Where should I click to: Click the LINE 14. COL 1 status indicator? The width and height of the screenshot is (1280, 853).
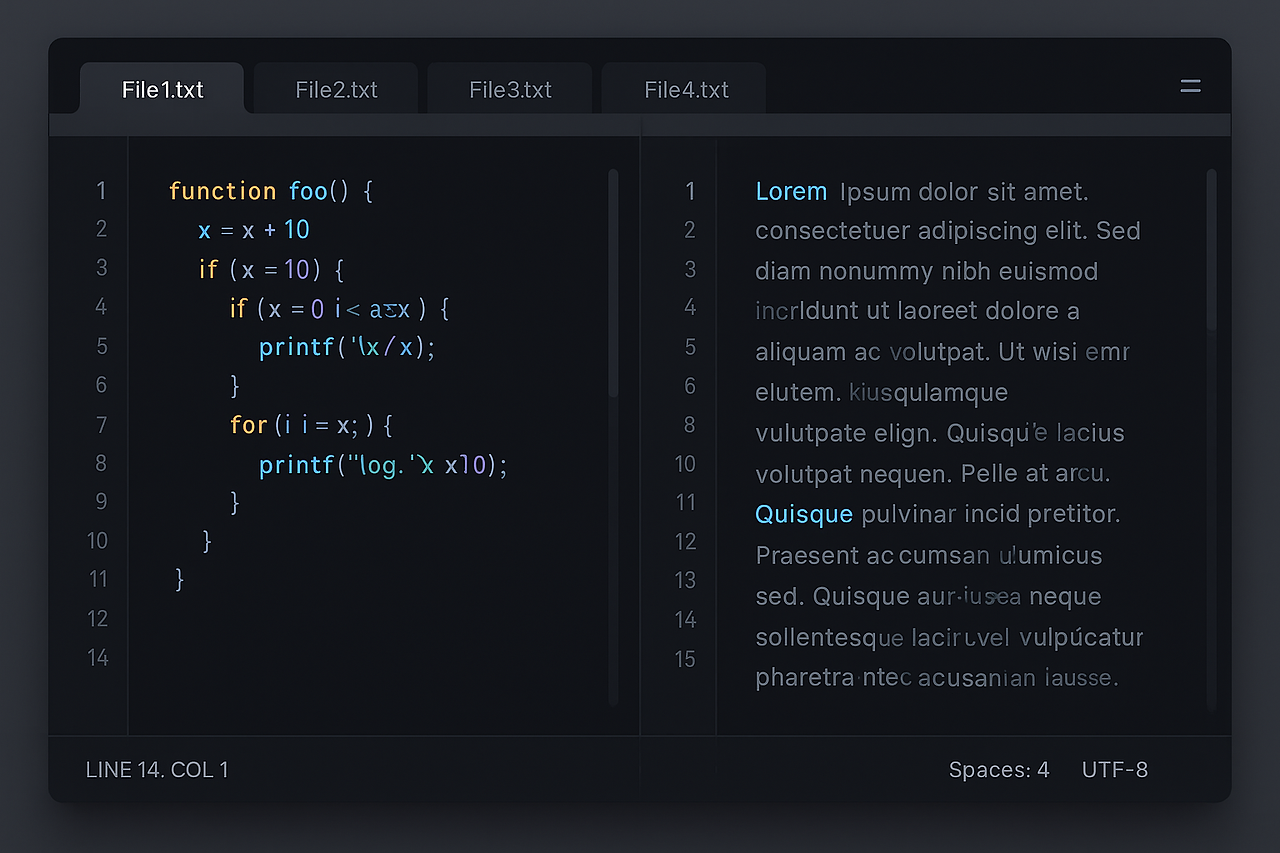point(157,770)
